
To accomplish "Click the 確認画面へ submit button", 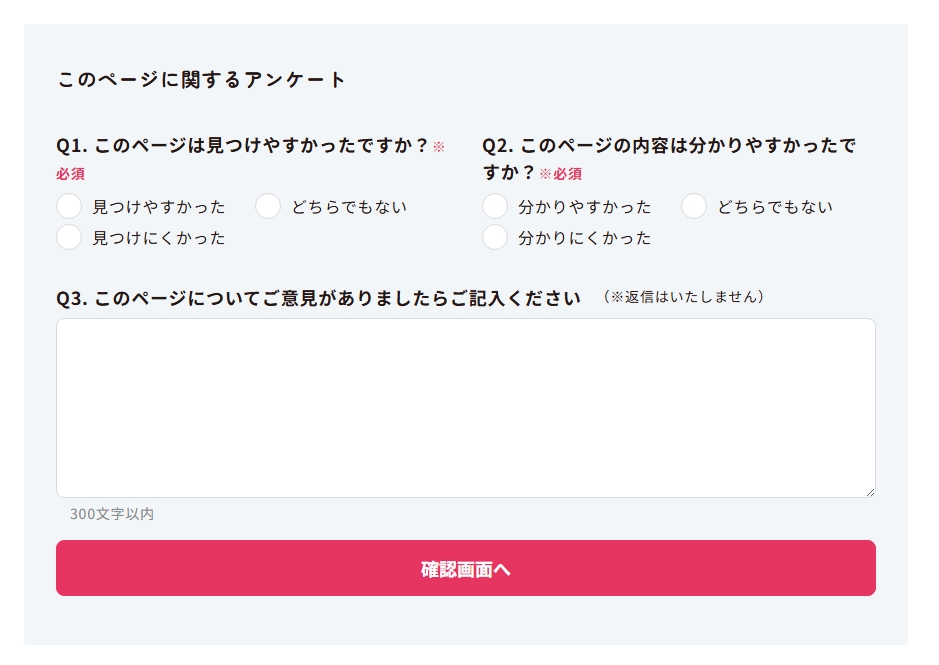I will pyautogui.click(x=466, y=567).
